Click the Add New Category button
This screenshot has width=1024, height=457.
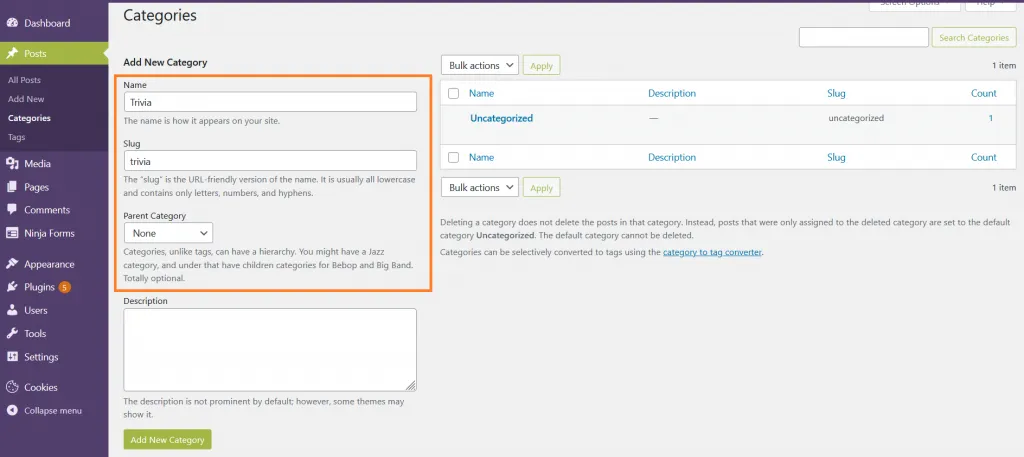tap(167, 439)
